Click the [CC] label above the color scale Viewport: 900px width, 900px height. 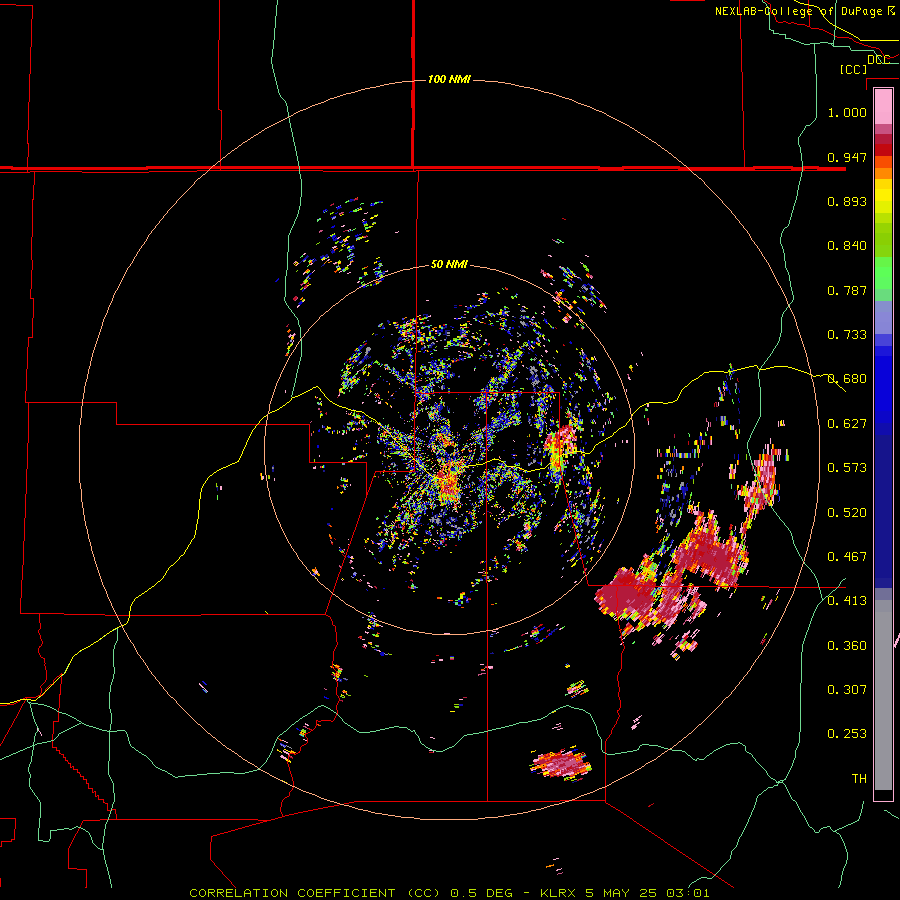pos(853,69)
